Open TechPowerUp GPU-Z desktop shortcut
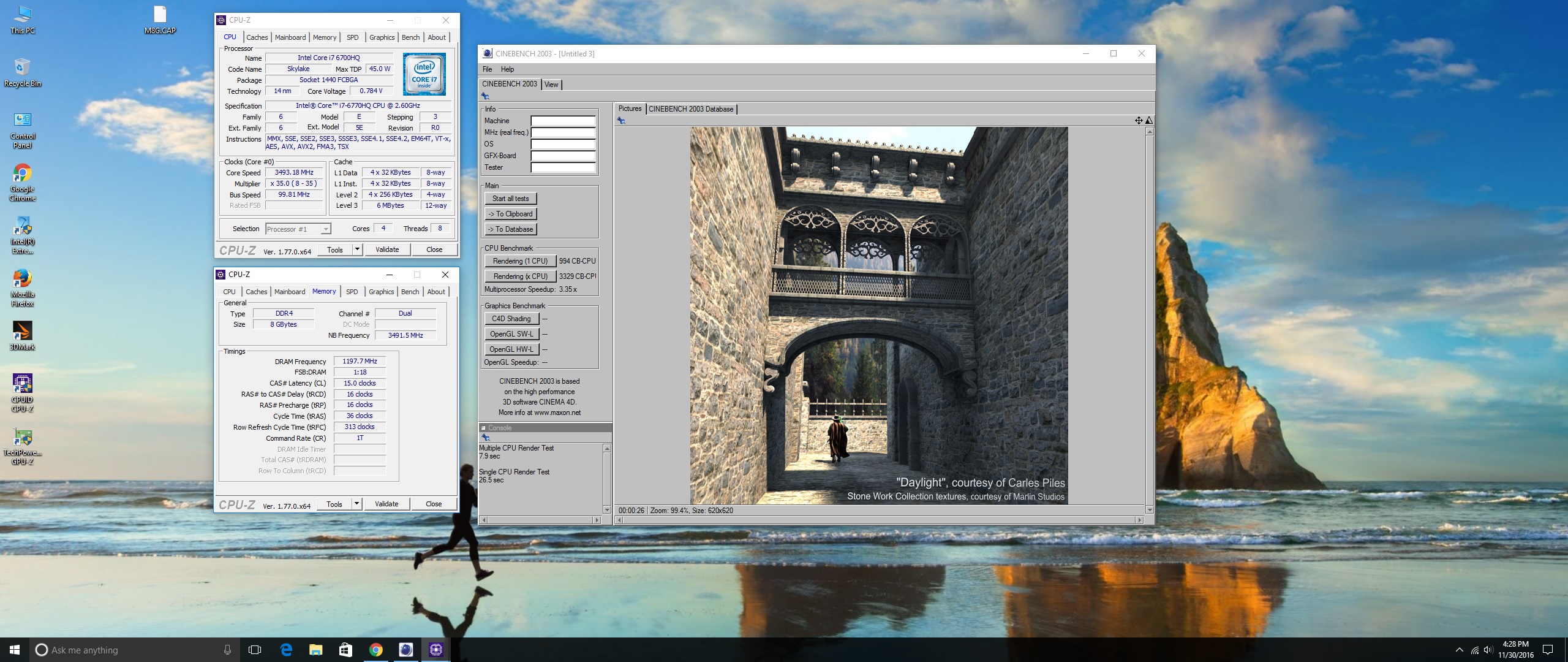Image resolution: width=1568 pixels, height=662 pixels. [x=23, y=446]
